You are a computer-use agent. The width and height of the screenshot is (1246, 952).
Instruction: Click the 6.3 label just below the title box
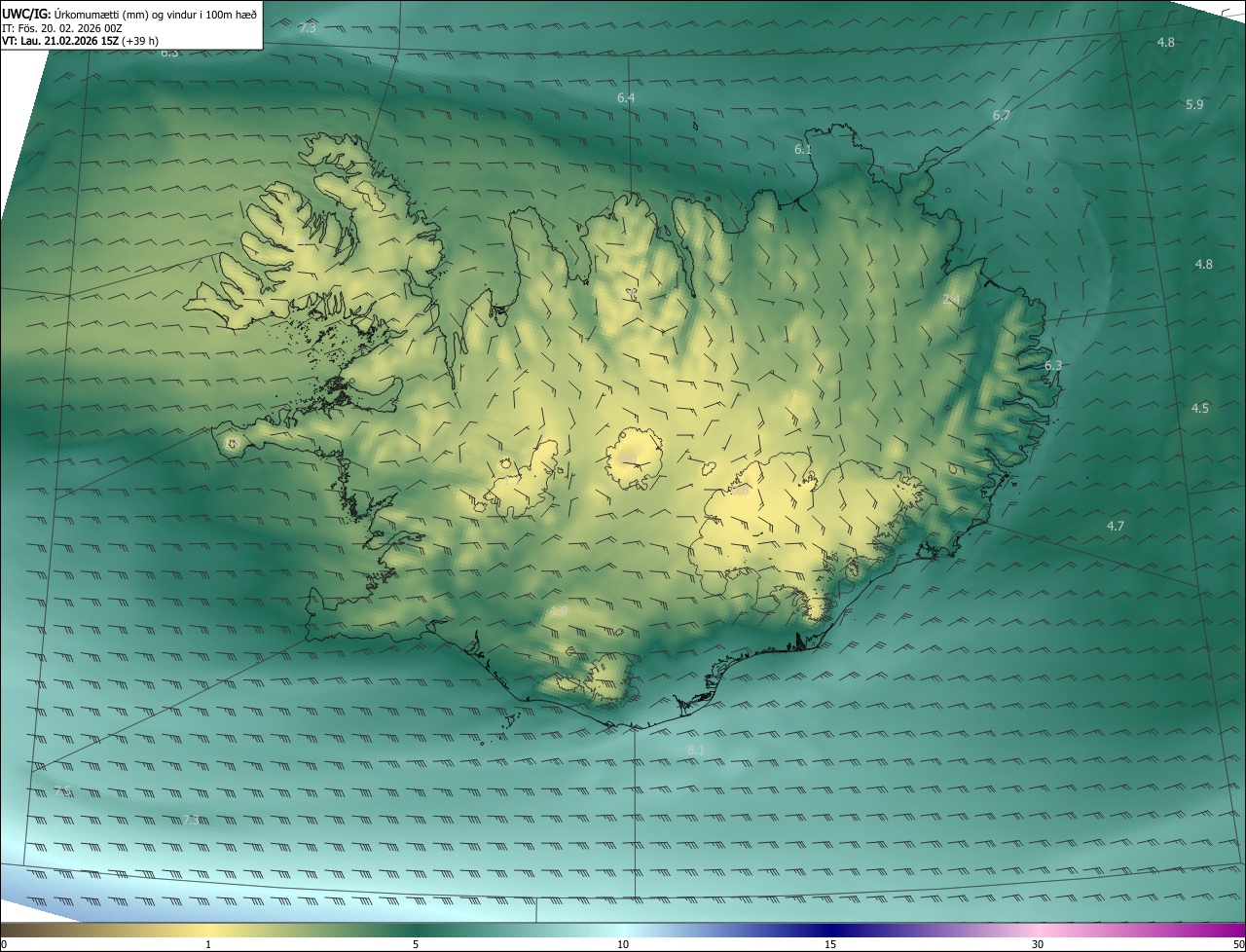click(x=169, y=53)
